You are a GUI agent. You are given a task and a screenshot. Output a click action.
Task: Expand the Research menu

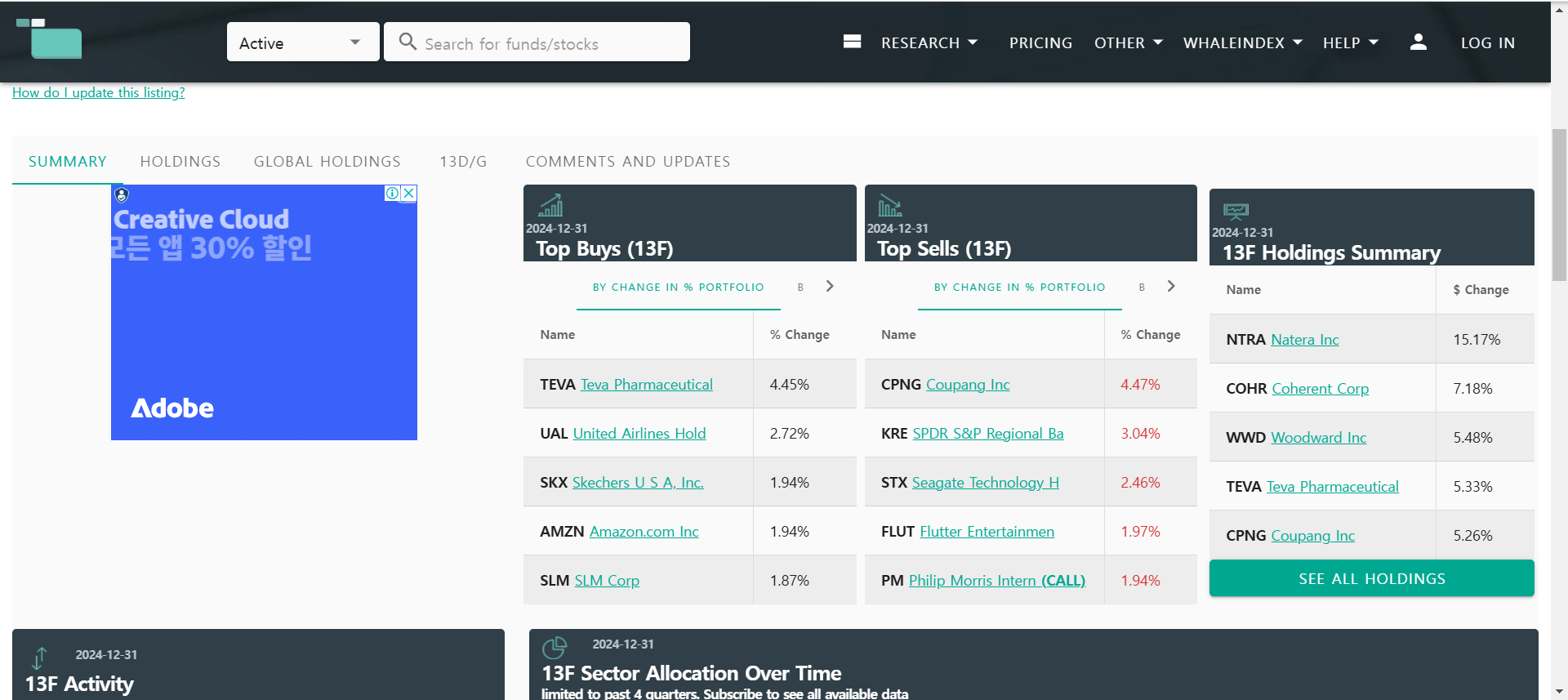[929, 42]
